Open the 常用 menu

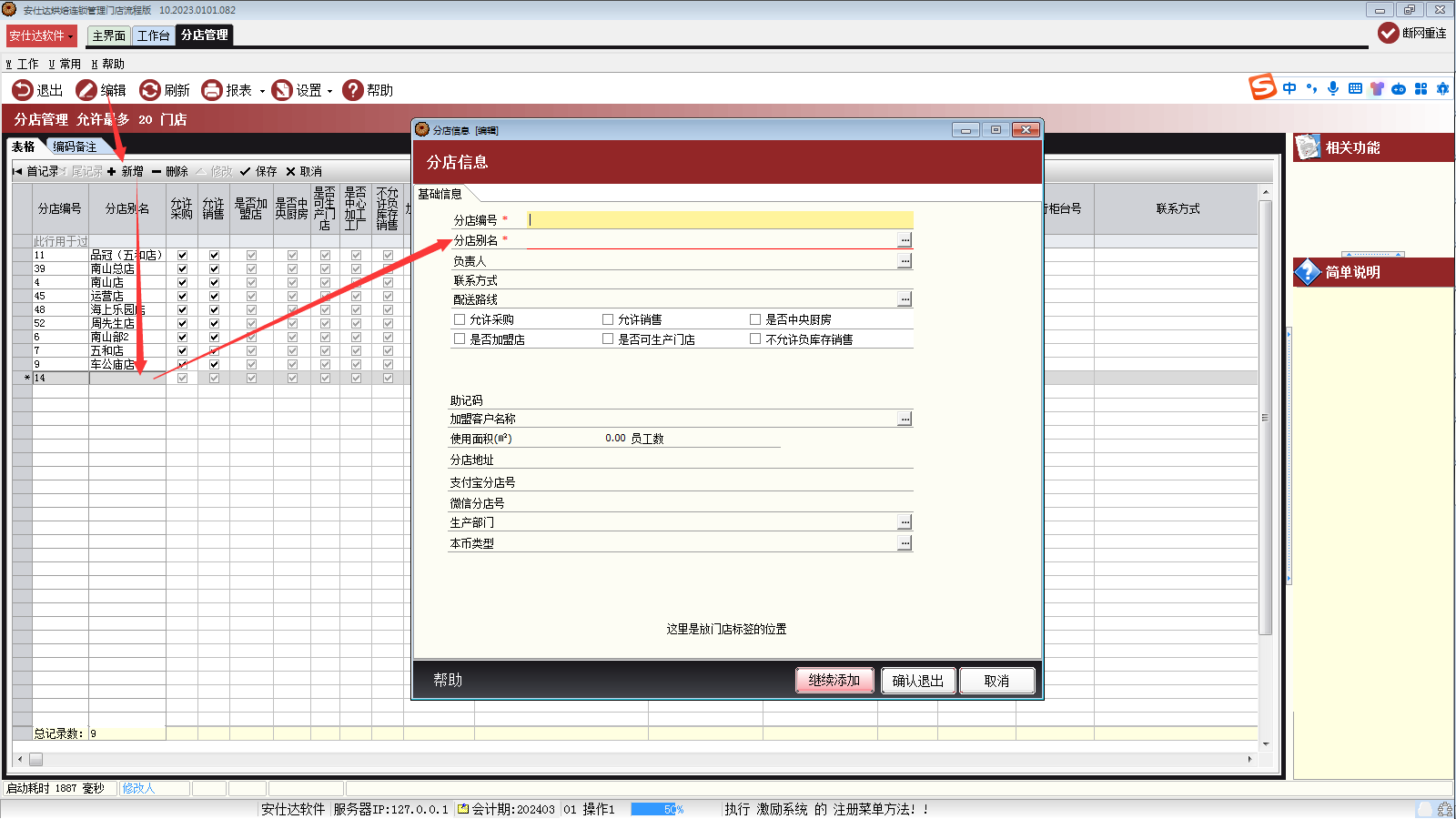(x=65, y=64)
